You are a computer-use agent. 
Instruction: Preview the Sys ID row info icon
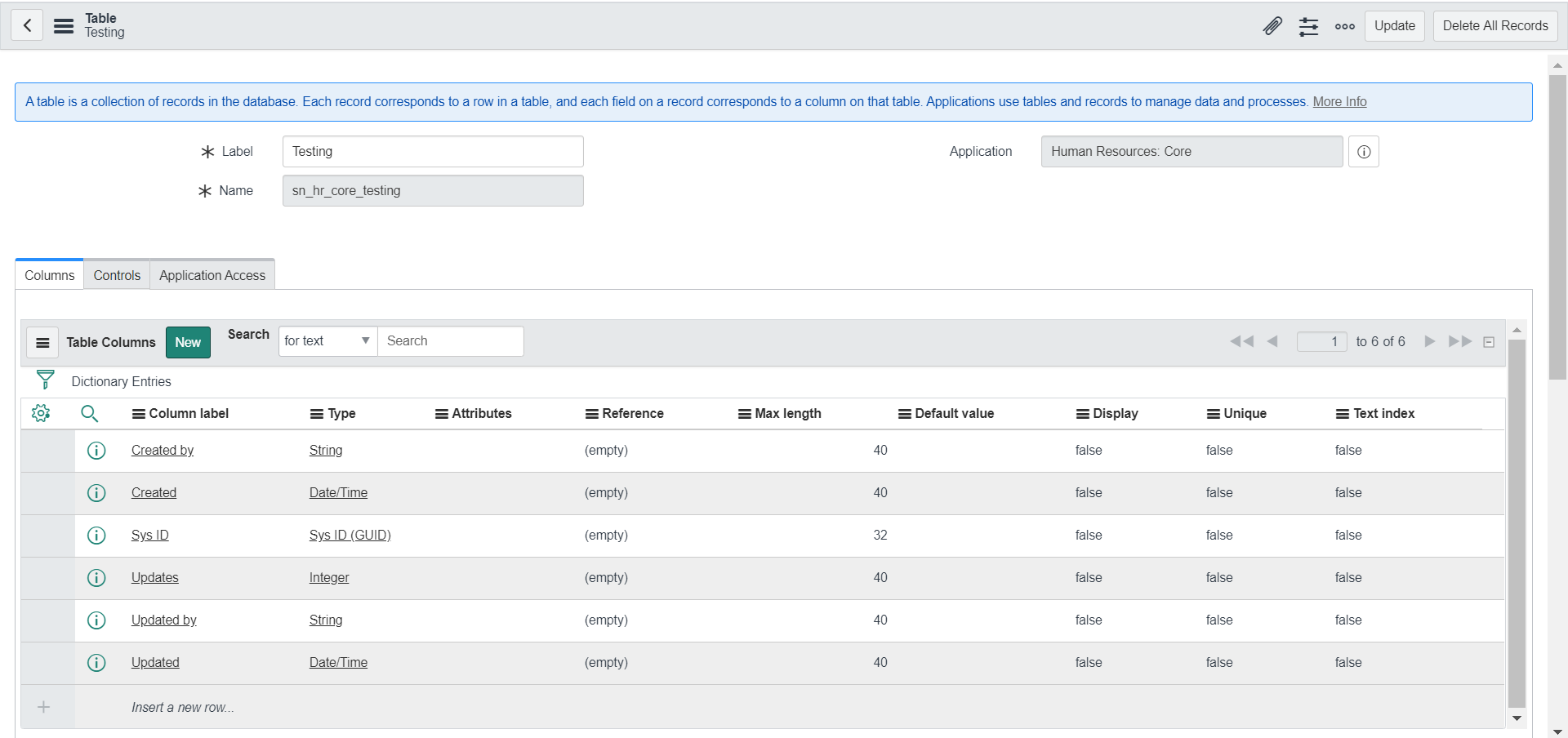(x=96, y=536)
